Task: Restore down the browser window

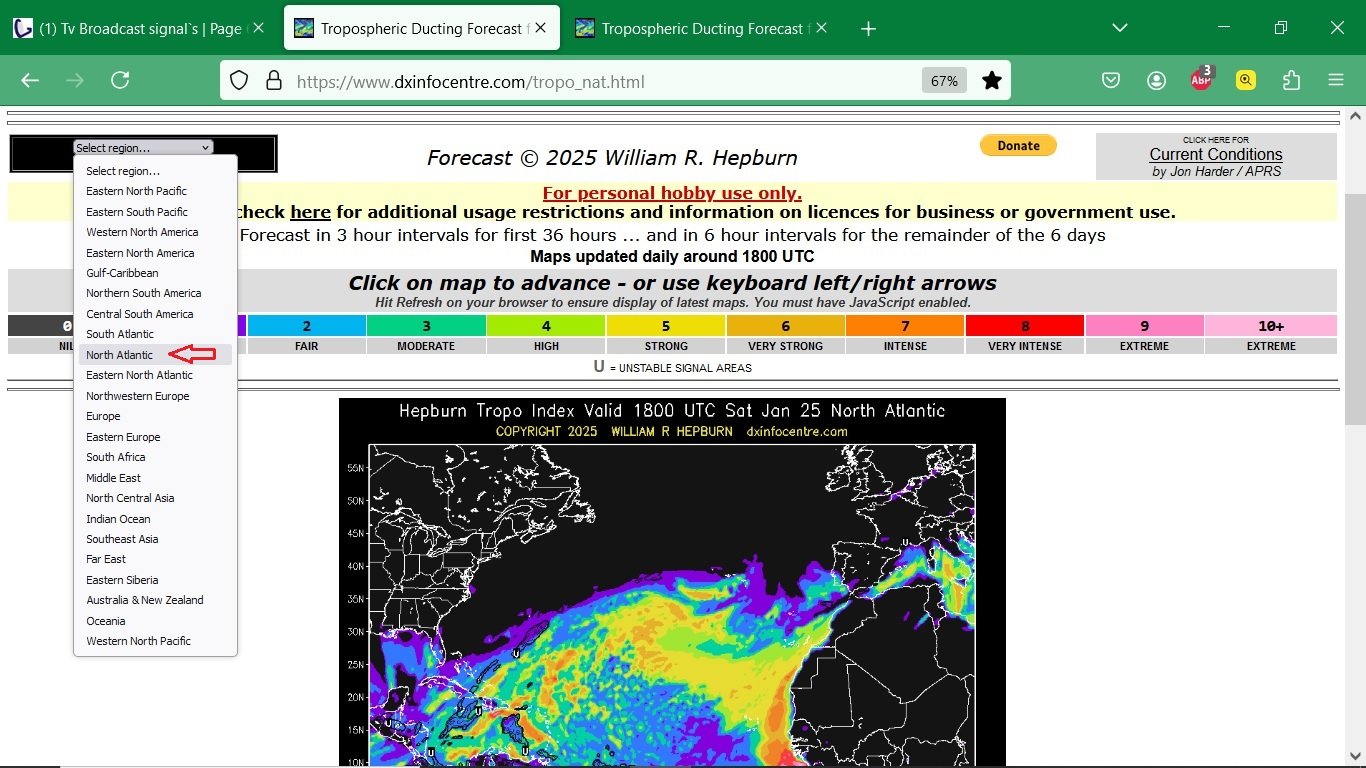Action: pyautogui.click(x=1281, y=28)
